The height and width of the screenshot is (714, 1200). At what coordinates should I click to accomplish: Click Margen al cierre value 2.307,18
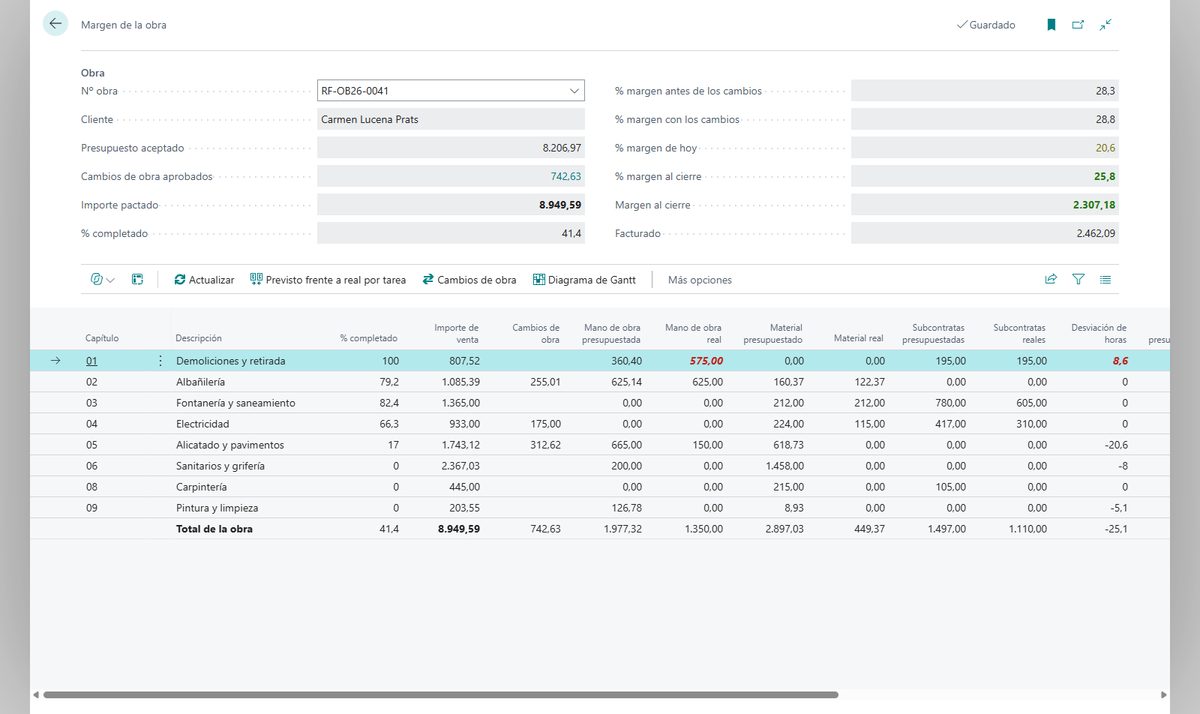click(x=1093, y=205)
